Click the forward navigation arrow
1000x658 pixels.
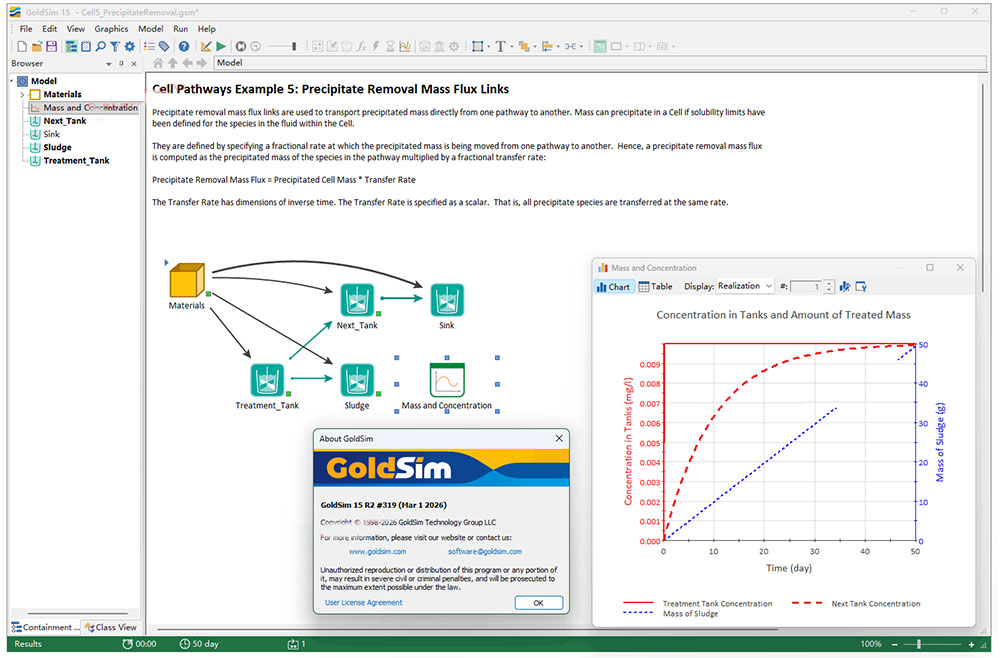pyautogui.click(x=202, y=62)
